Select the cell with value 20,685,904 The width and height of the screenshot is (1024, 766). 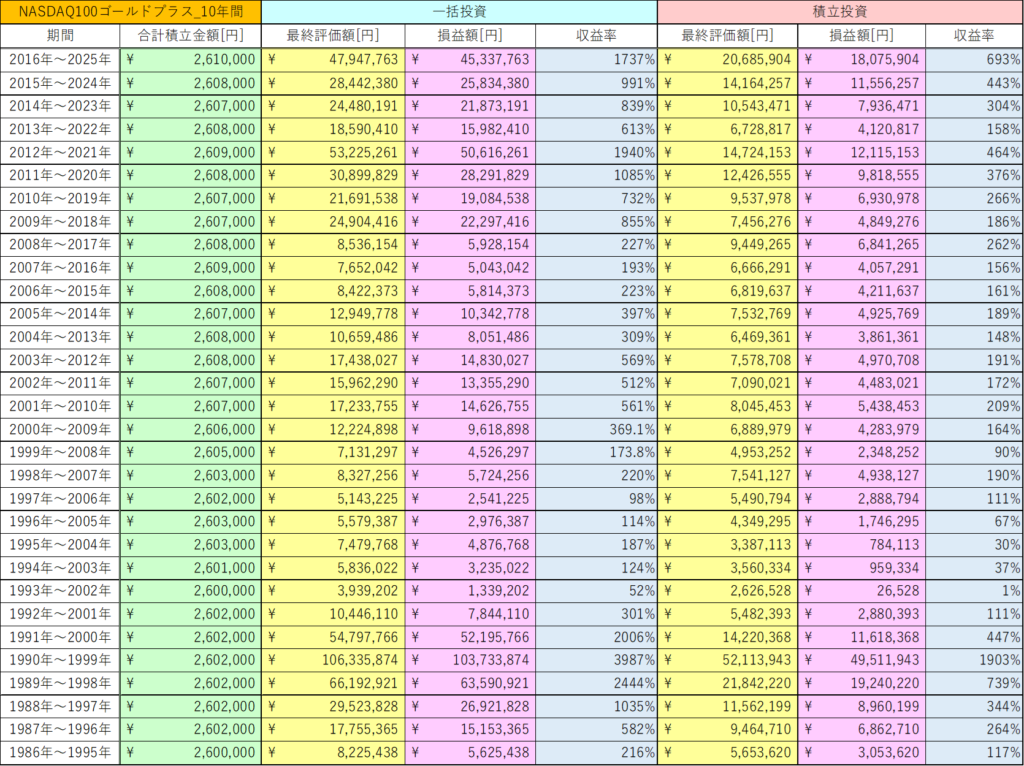point(727,60)
